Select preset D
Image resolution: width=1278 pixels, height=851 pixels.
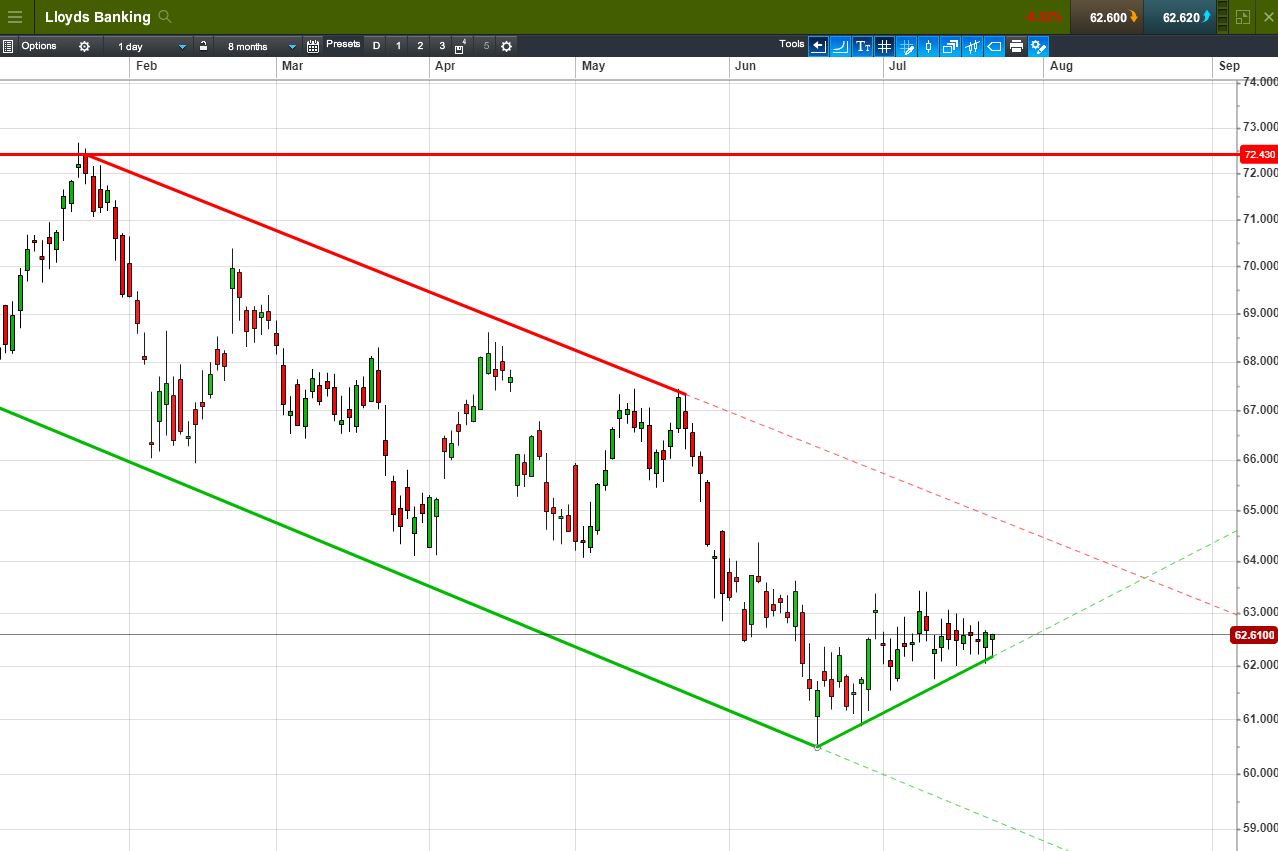(377, 46)
